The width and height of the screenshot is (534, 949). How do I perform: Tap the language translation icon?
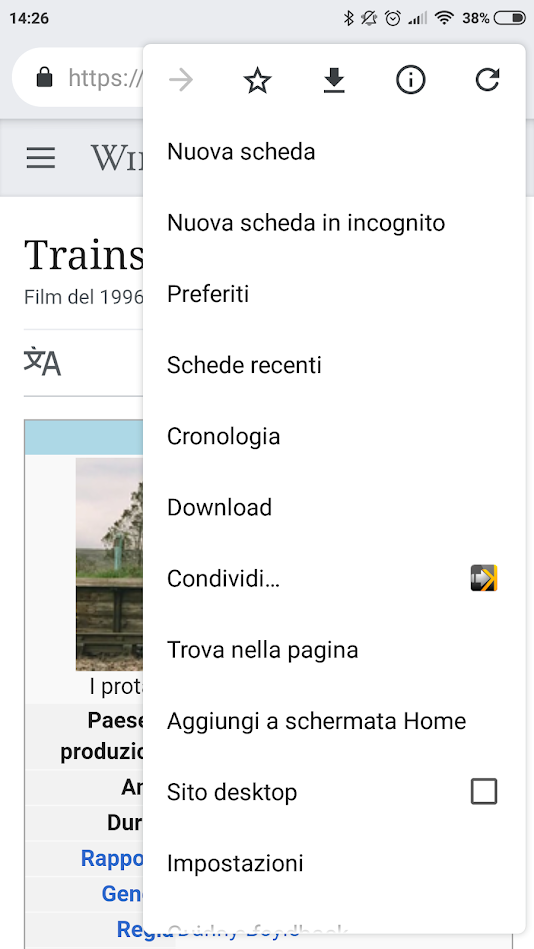point(42,361)
